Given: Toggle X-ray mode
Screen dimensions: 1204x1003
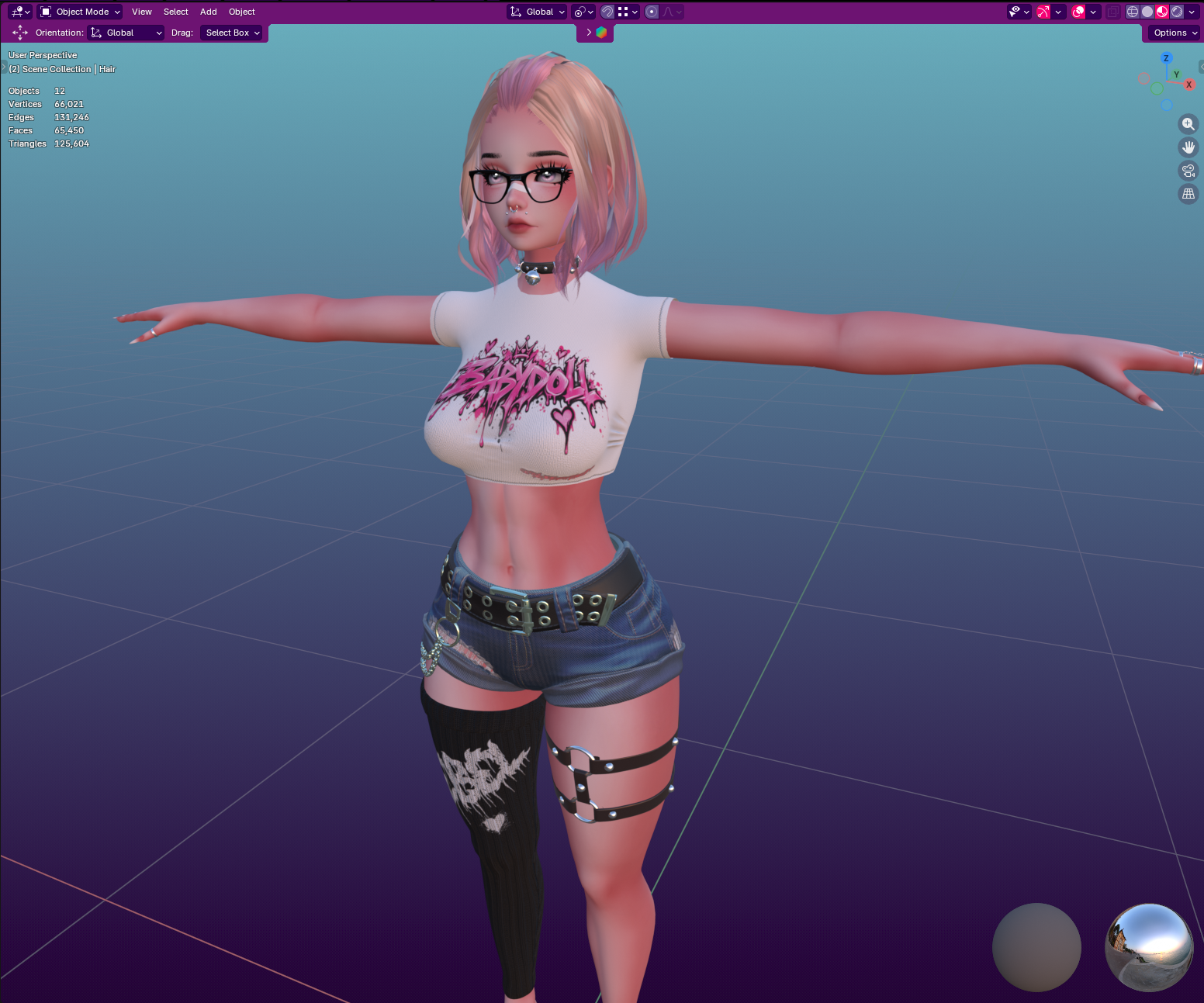Looking at the screenshot, I should pyautogui.click(x=1112, y=12).
